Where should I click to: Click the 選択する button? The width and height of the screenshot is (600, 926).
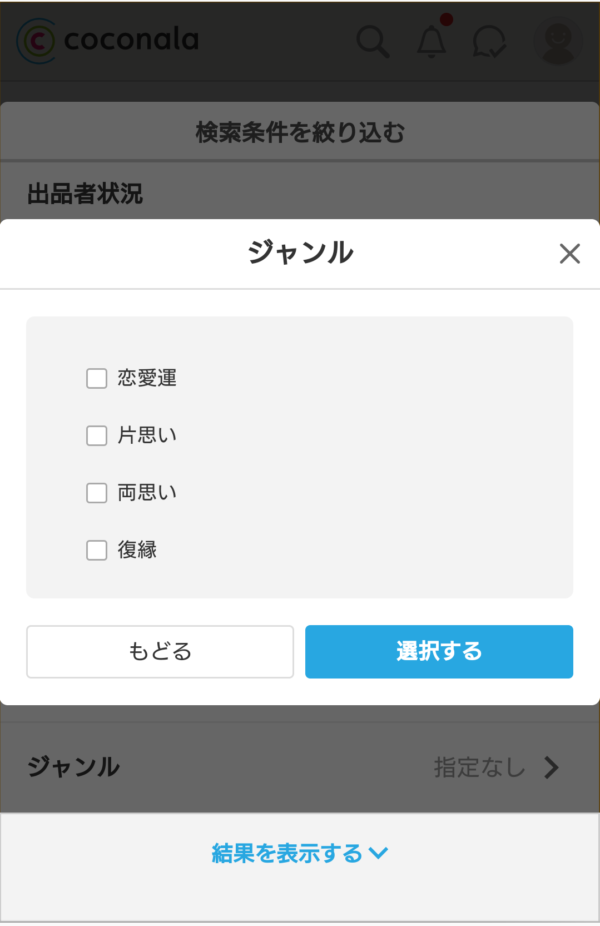[439, 652]
